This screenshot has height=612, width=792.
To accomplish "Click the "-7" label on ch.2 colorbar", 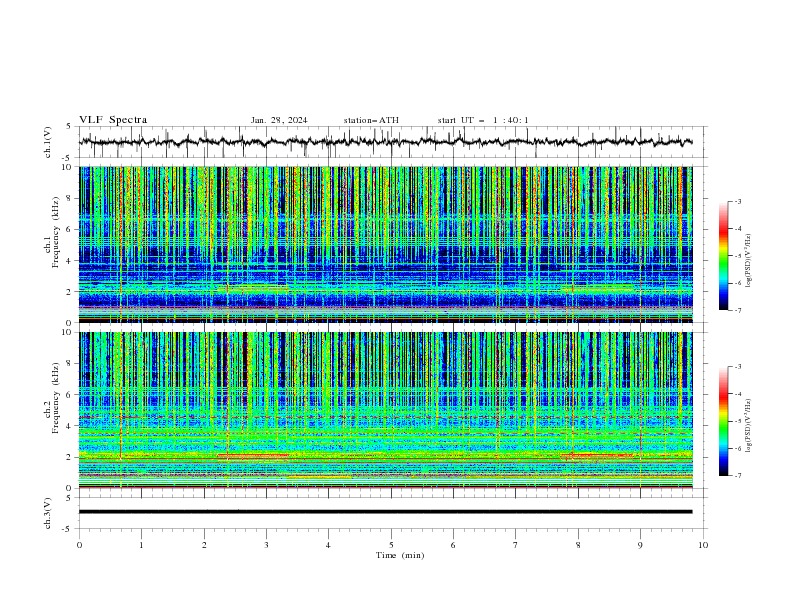I will tap(738, 475).
